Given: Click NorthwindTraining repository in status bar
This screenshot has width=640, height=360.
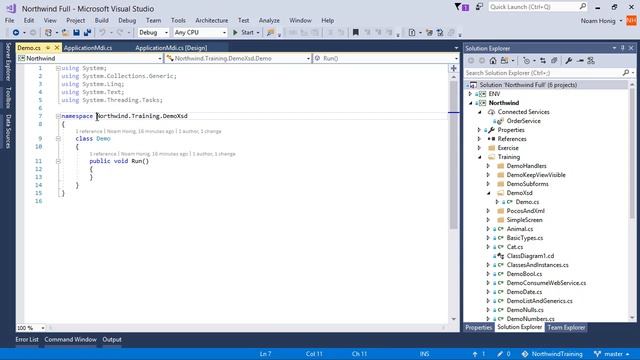Looking at the screenshot, I should point(552,354).
